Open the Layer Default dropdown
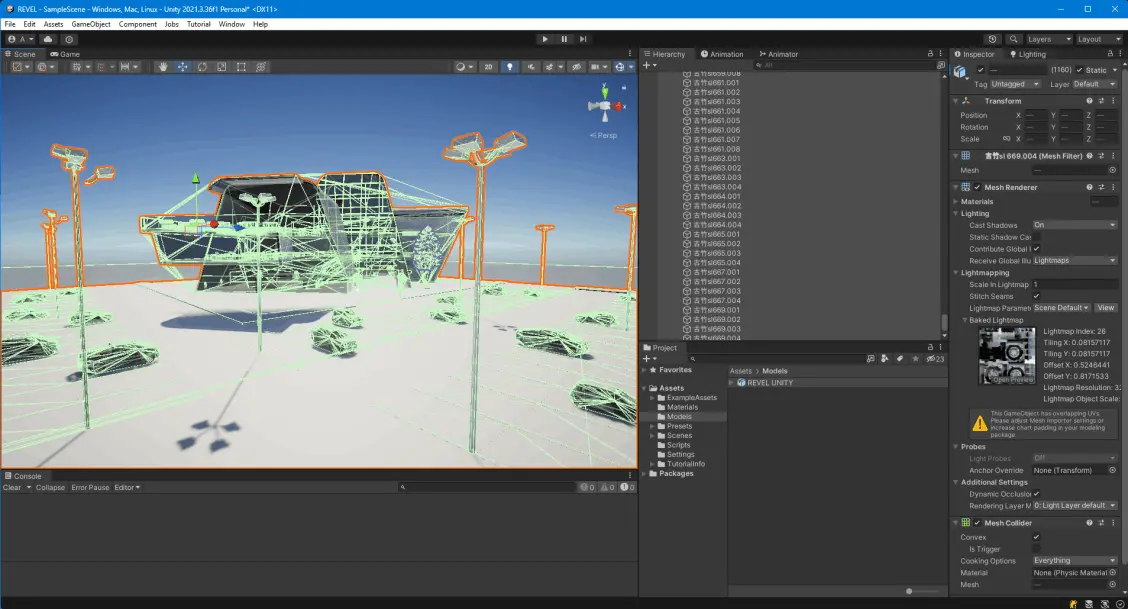 [1094, 84]
